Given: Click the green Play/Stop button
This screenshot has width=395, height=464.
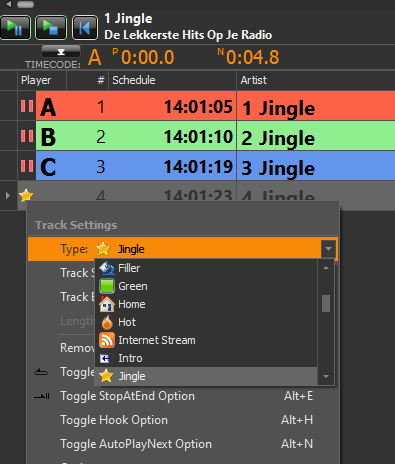Looking at the screenshot, I should (51, 28).
